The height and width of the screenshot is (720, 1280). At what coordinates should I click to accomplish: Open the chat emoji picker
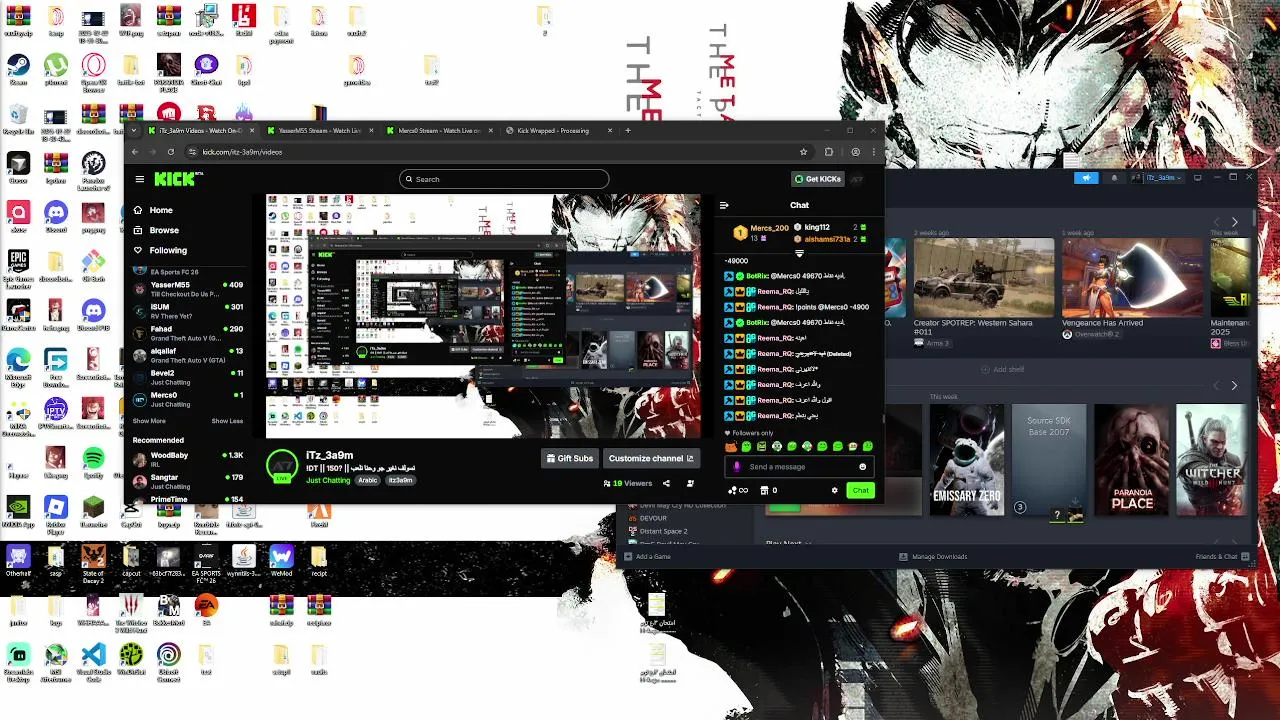tap(862, 467)
